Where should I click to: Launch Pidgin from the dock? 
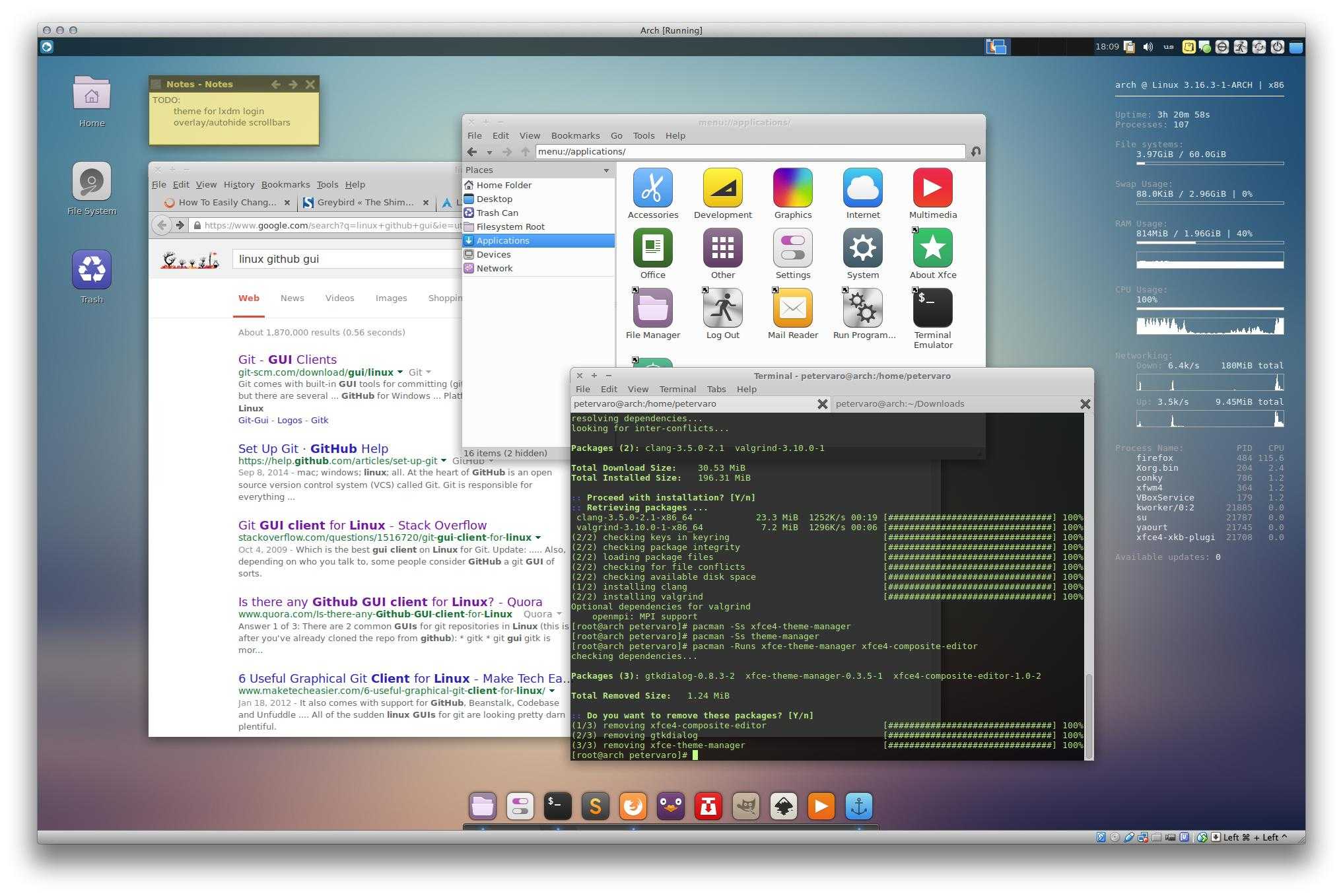(x=671, y=806)
